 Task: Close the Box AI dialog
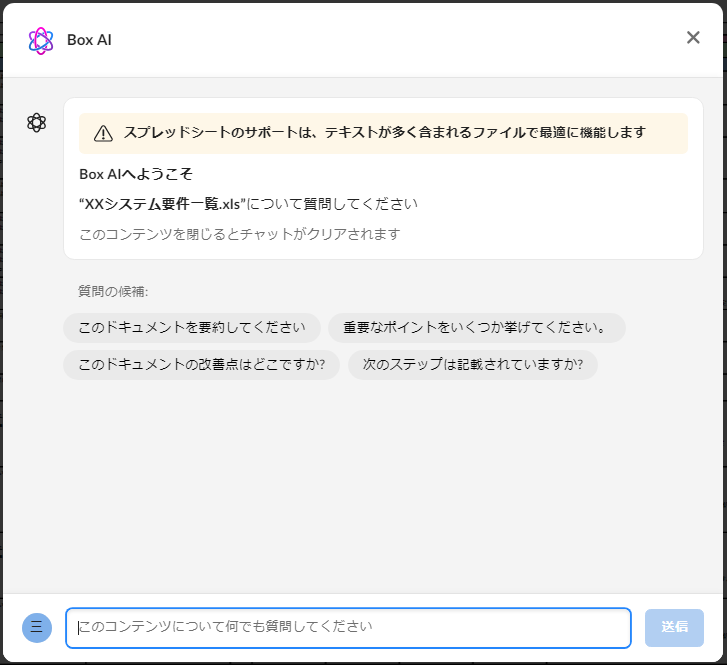point(693,38)
